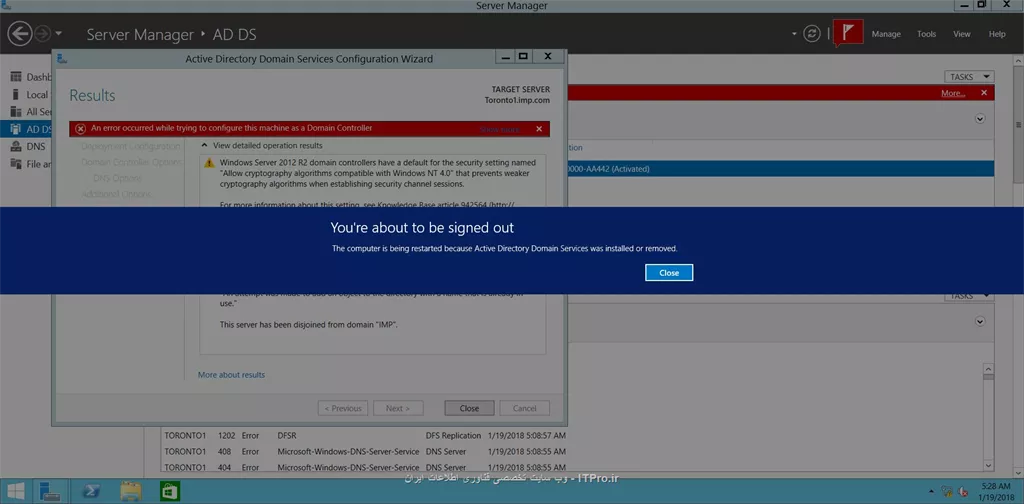The width and height of the screenshot is (1024, 504).
Task: Click the Windows Start button
Action: click(16, 490)
